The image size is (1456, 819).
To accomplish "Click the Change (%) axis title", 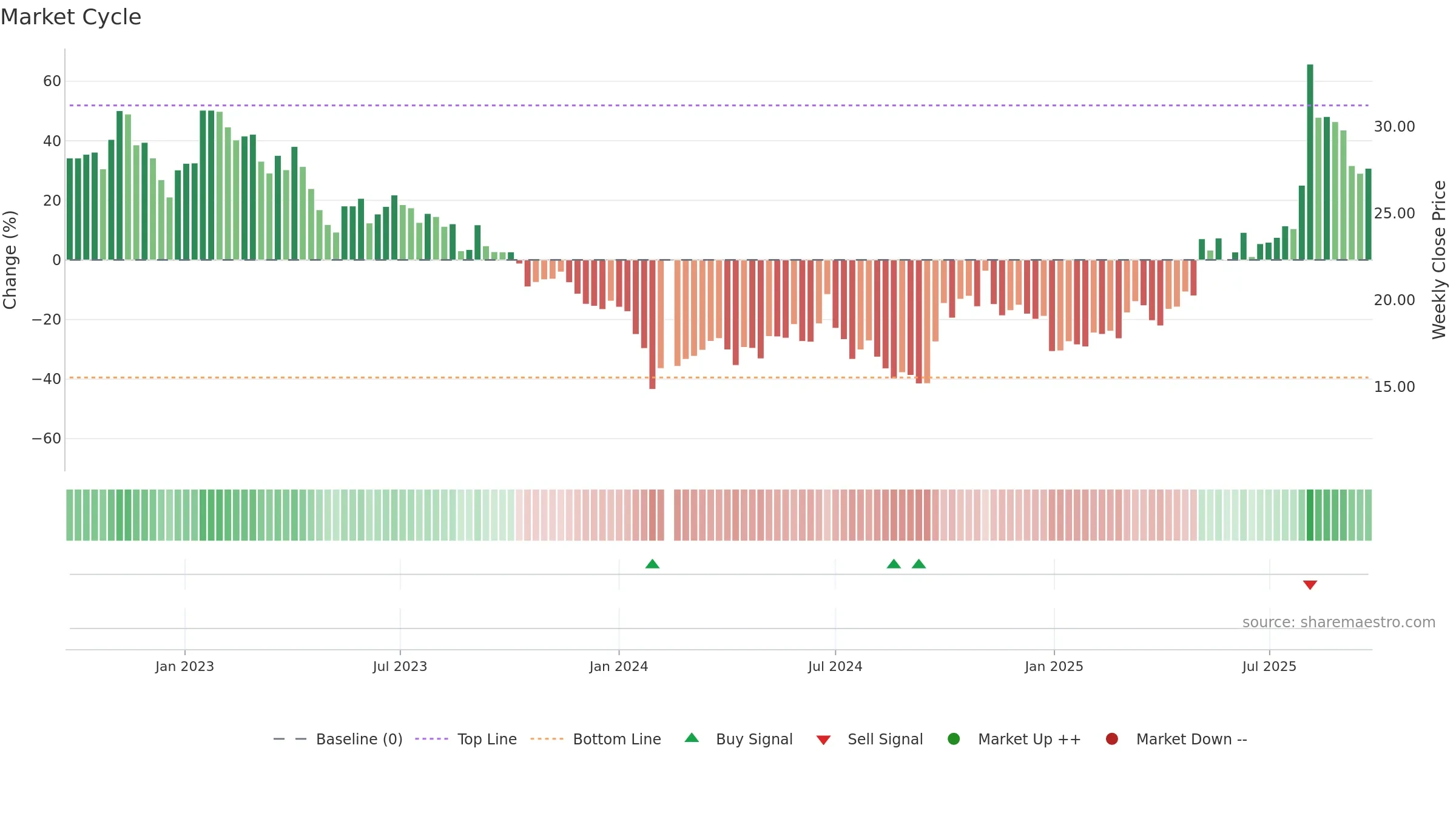I will point(10,260).
